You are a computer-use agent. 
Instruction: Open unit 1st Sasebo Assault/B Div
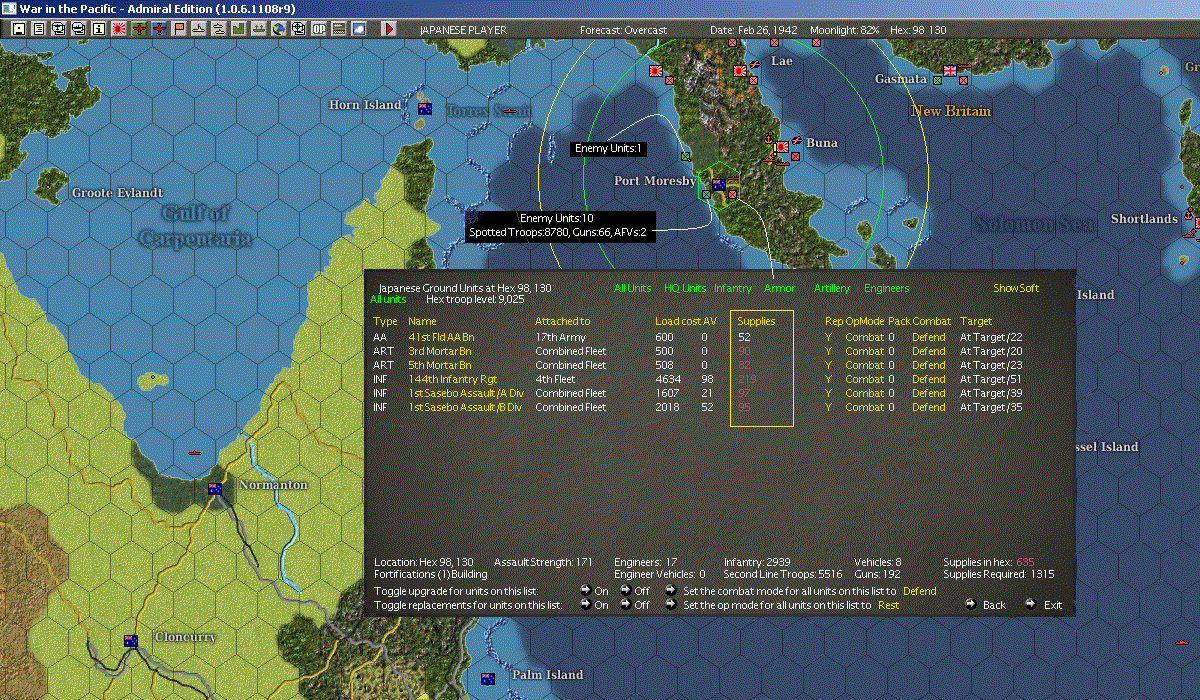465,407
